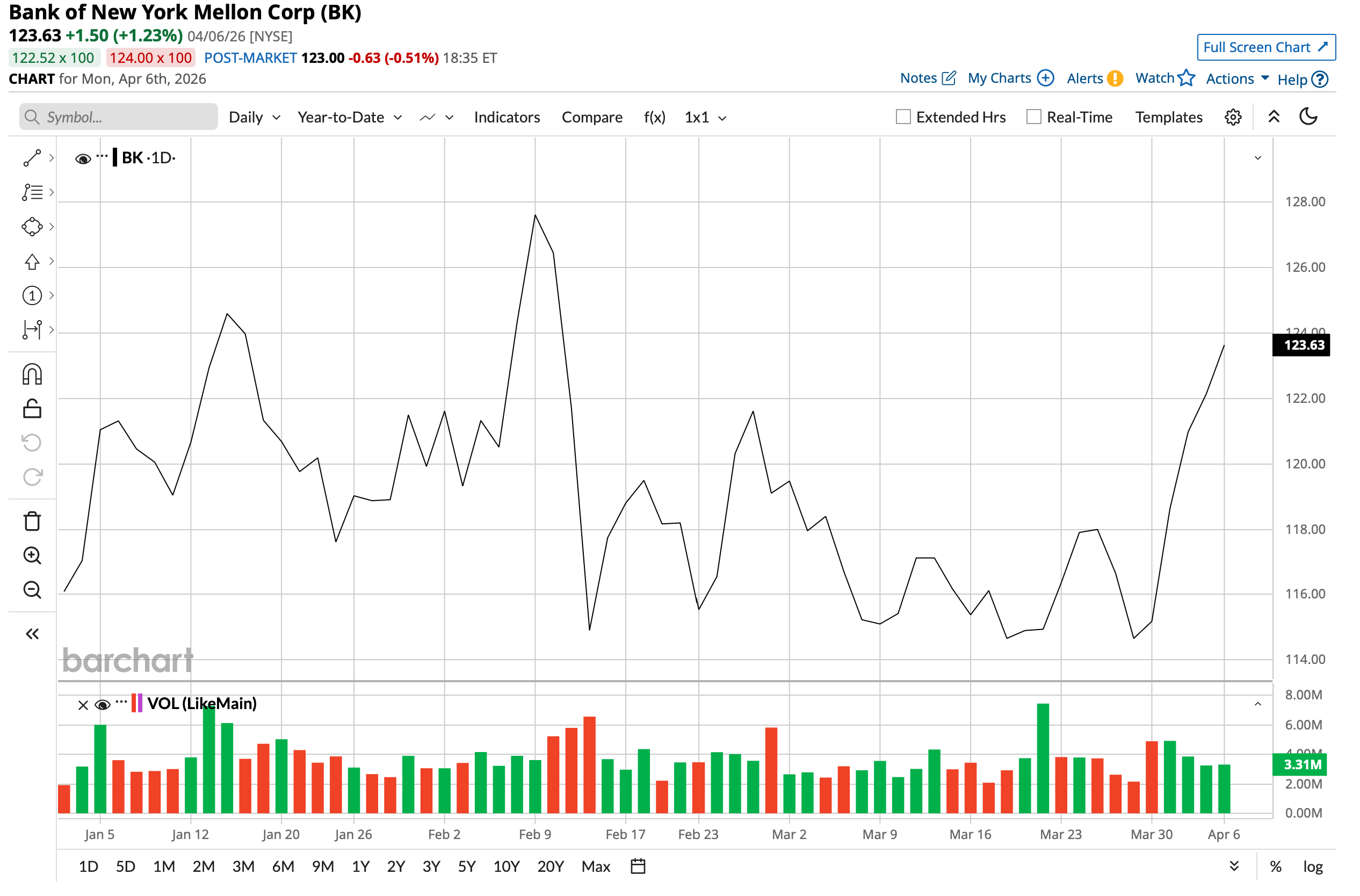Viewport: 1360px width, 896px height.
Task: Select the trend line drawing tool
Action: pyautogui.click(x=32, y=158)
